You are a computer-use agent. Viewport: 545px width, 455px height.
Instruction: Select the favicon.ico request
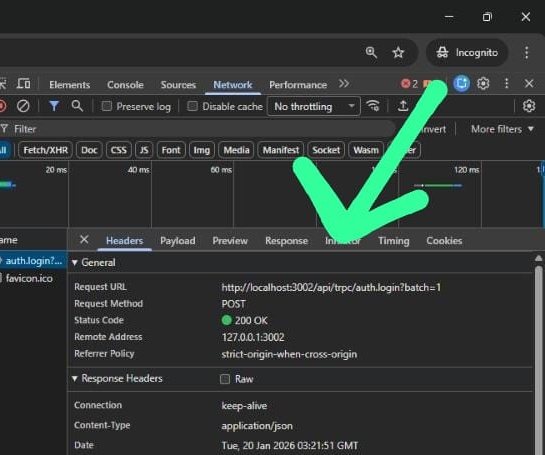[30, 278]
